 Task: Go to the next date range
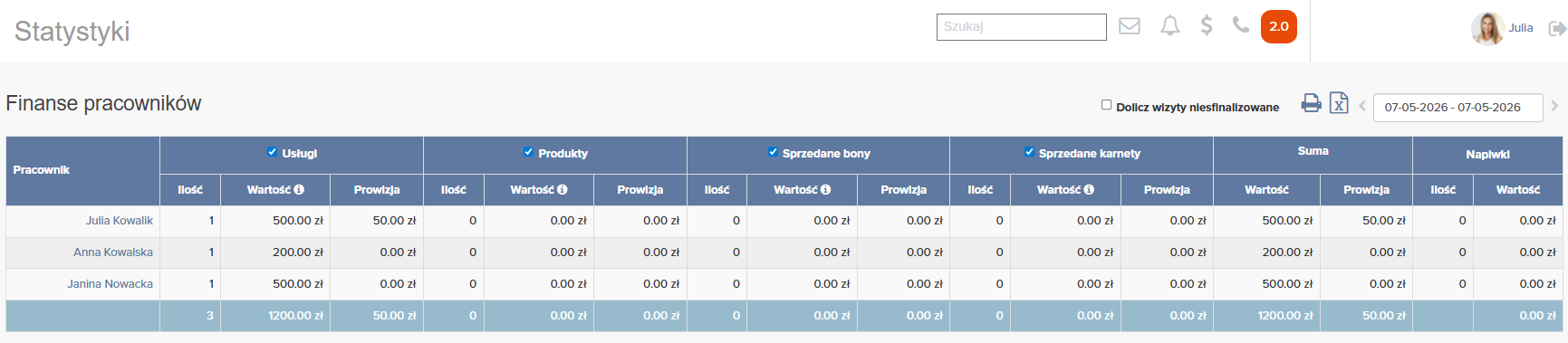(1554, 106)
